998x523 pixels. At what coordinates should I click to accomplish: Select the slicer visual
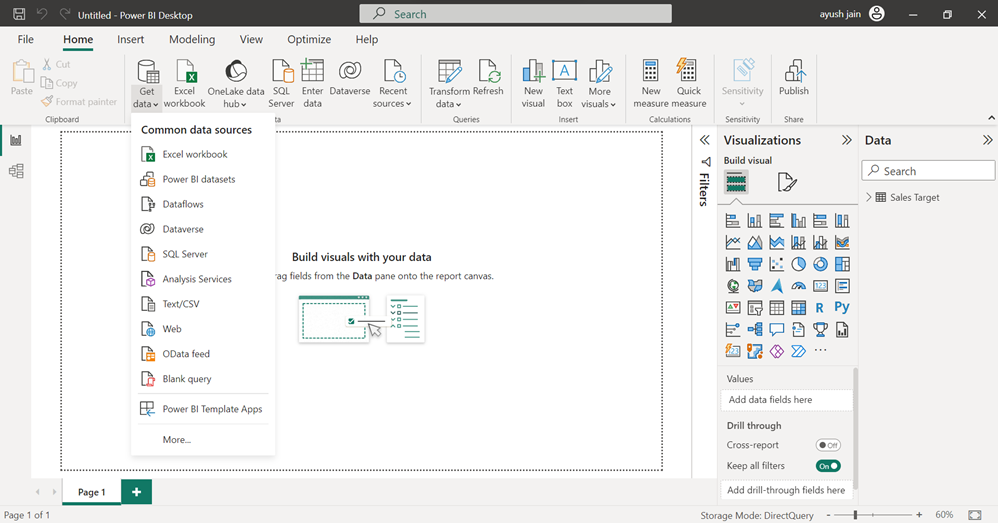[x=755, y=308]
